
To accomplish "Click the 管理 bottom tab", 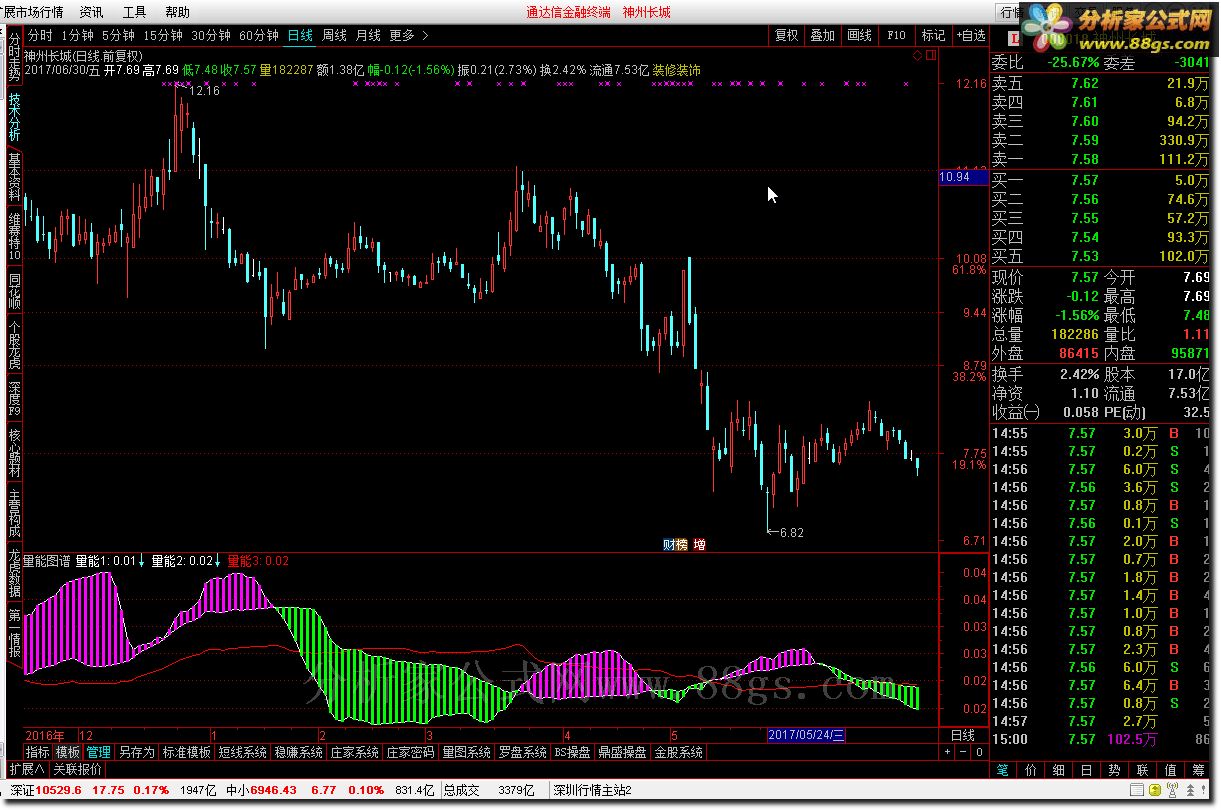I will (x=98, y=752).
